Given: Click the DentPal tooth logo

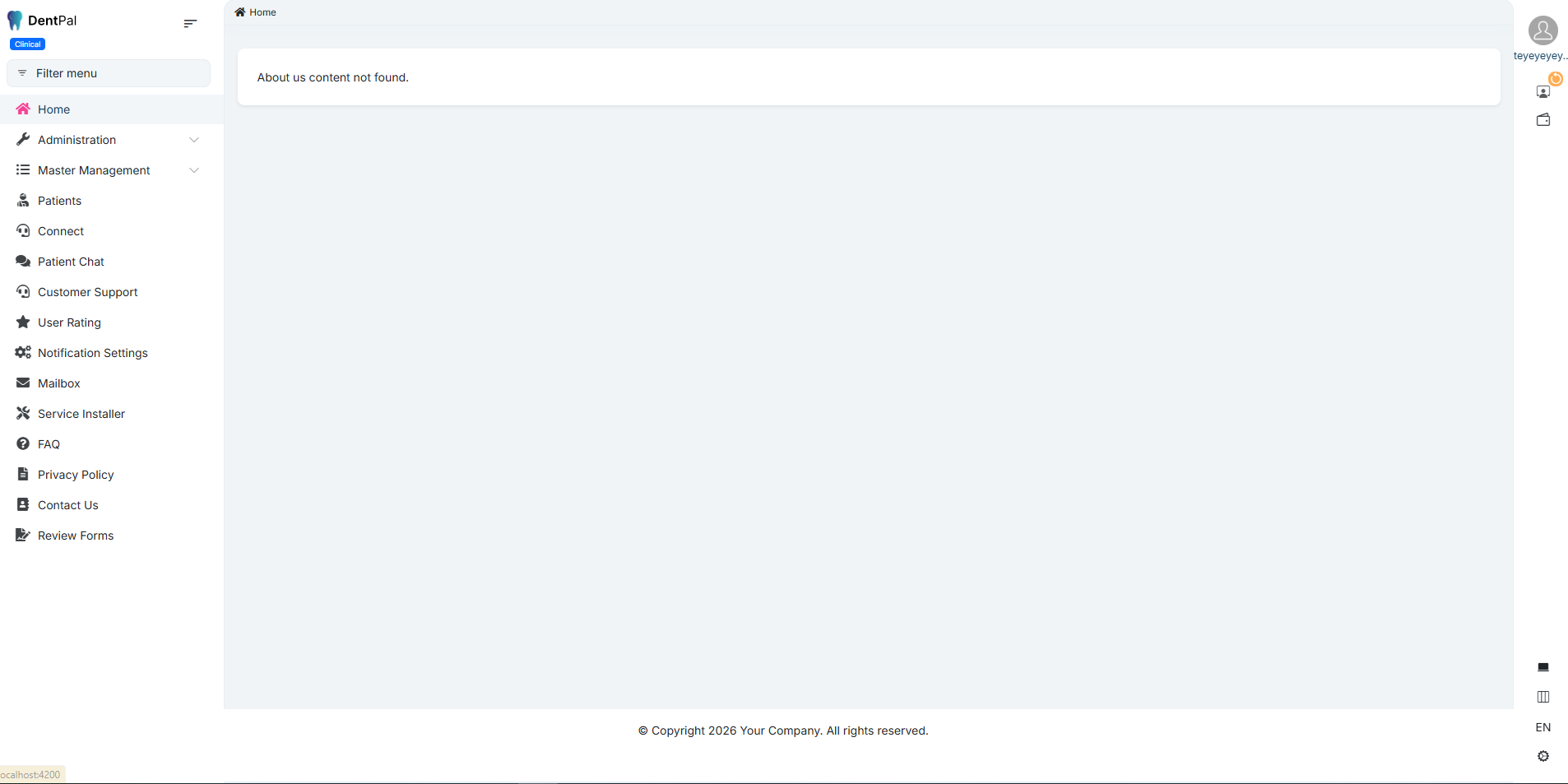Looking at the screenshot, I should point(15,21).
